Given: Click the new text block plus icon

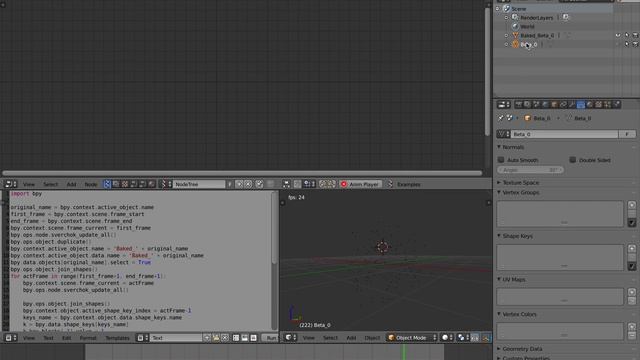Looking at the screenshot, I should click(207, 338).
